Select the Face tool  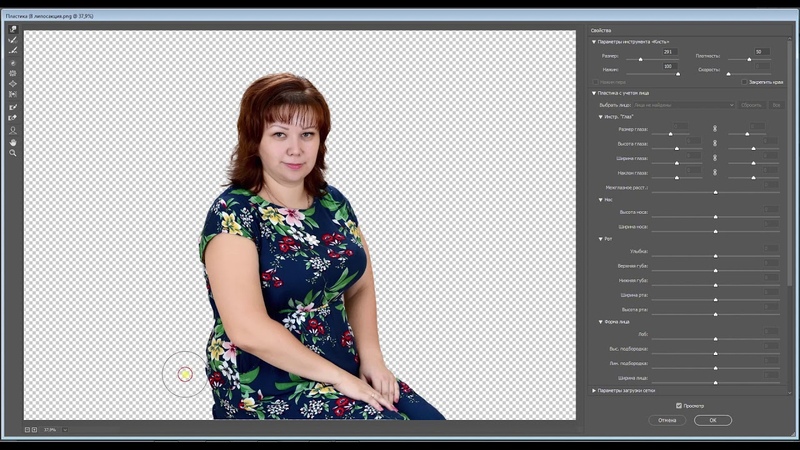(13, 131)
